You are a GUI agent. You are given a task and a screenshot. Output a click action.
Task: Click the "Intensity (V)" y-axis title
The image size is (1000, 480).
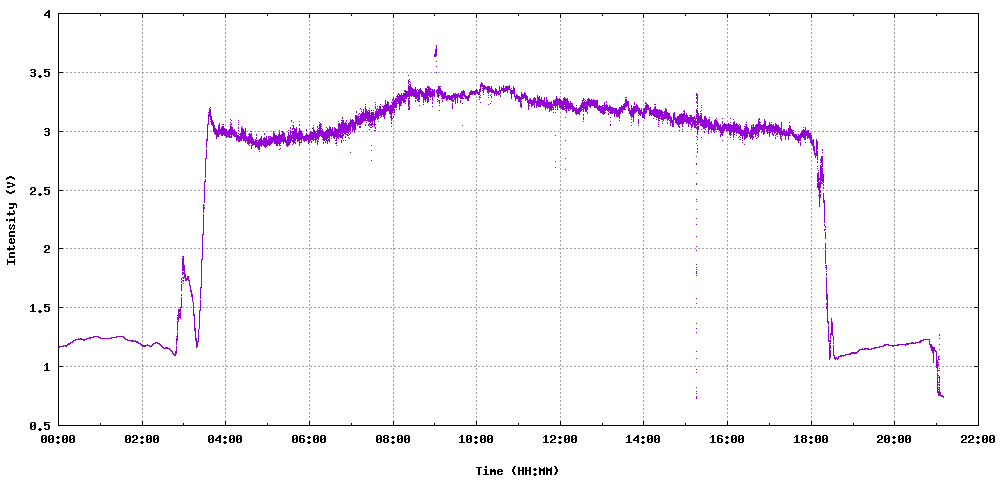point(12,219)
